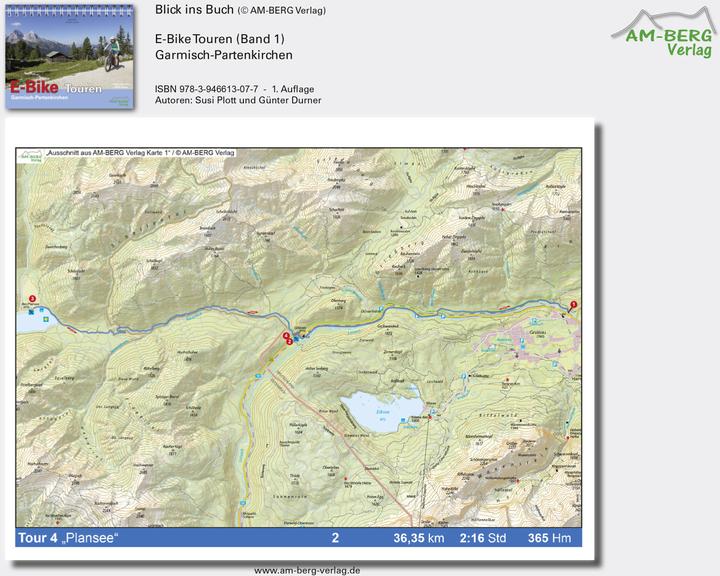Select the "Blick ins Buch" heading
720x576 pixels.
coord(194,10)
